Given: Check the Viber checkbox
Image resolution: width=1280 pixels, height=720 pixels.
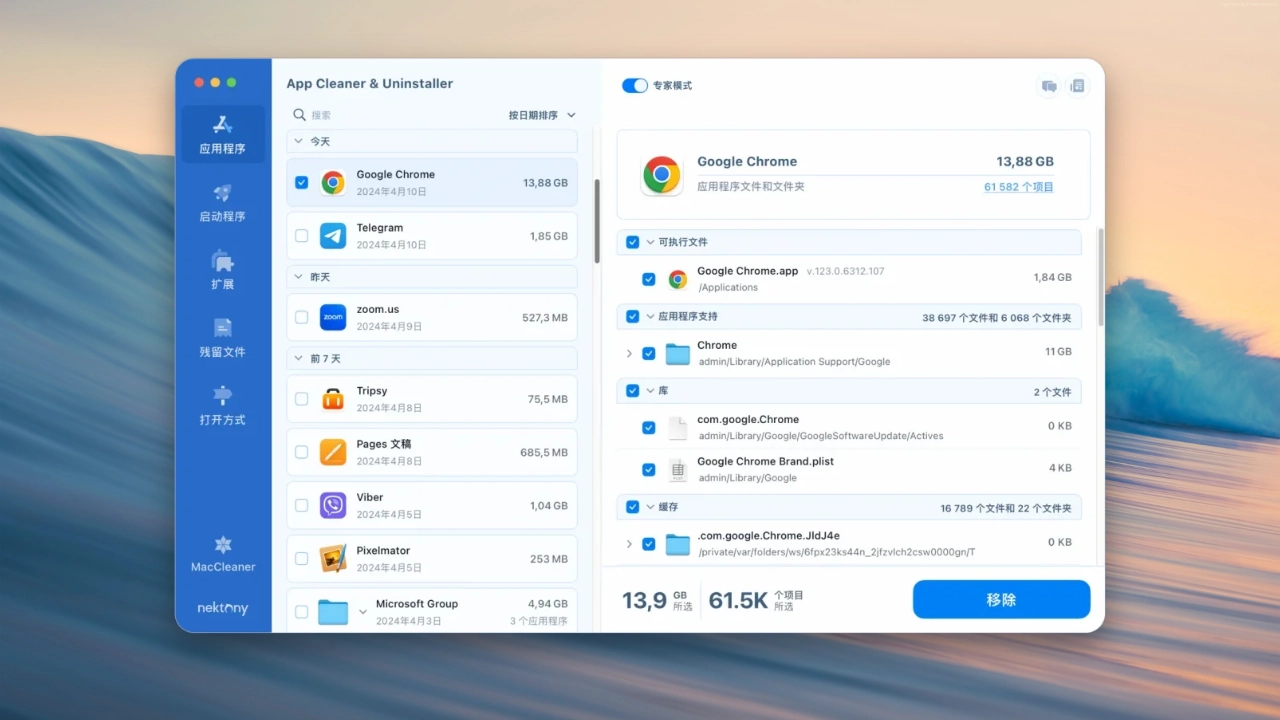Looking at the screenshot, I should [302, 505].
